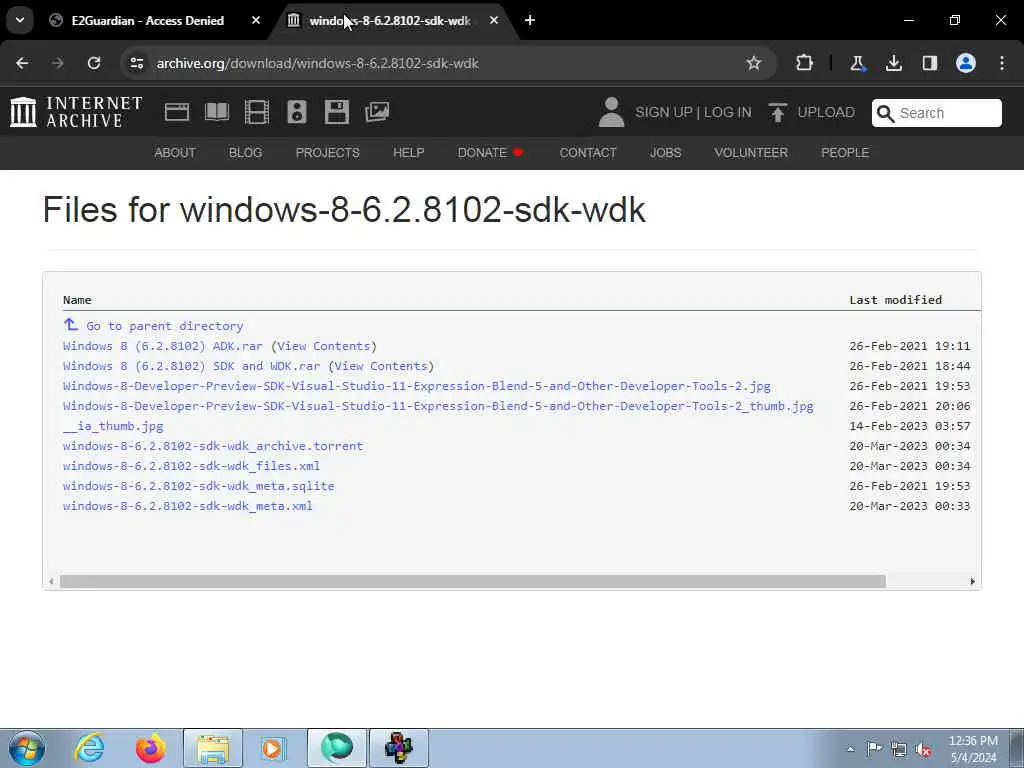Screen dimensions: 1024x768
Task: Open windows-8-6.2.8102-sdk-wdk_meta.sqlite
Action: click(x=199, y=487)
